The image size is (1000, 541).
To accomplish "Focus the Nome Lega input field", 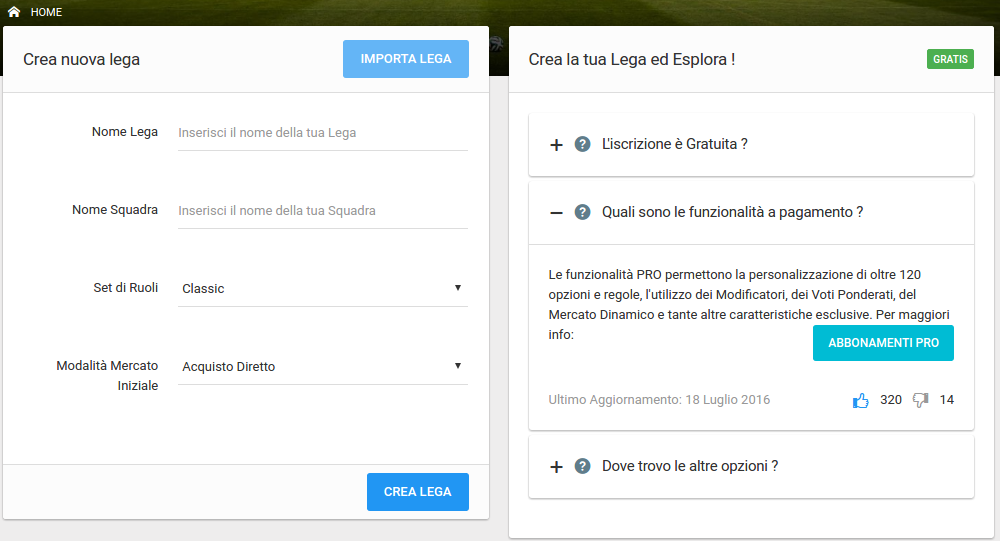I will coord(322,132).
